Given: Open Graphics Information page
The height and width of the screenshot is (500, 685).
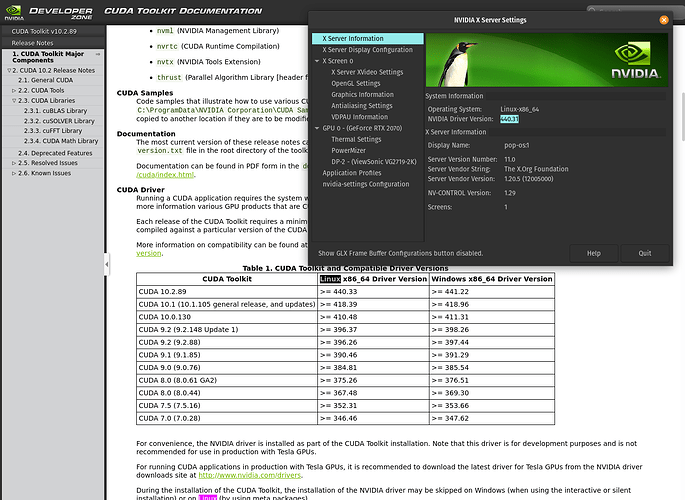Looking at the screenshot, I should point(362,94).
